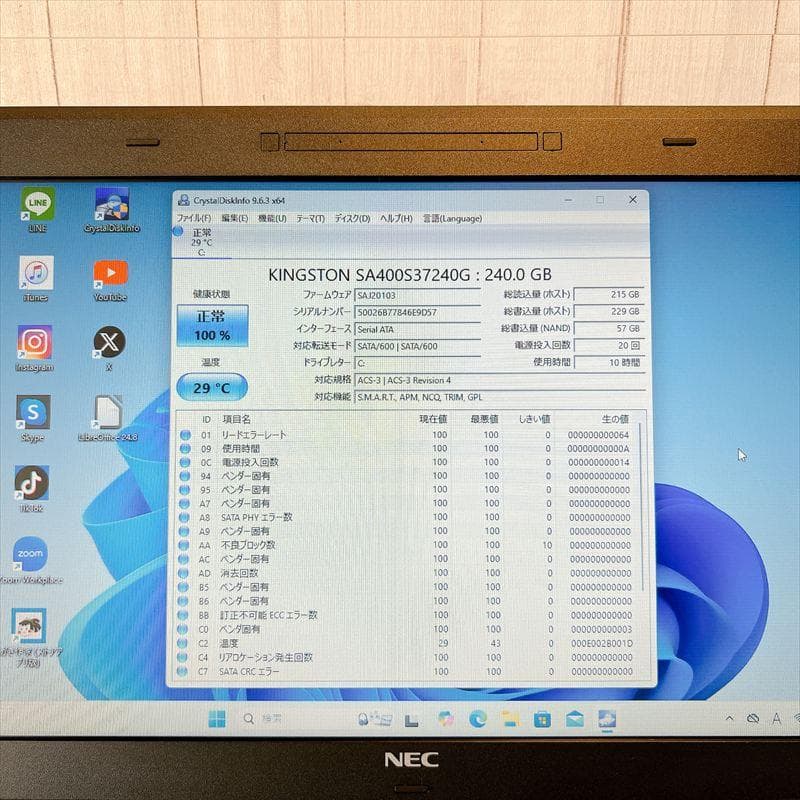The height and width of the screenshot is (800, 800).
Task: Launch iTunes from the desktop
Action: [36, 279]
